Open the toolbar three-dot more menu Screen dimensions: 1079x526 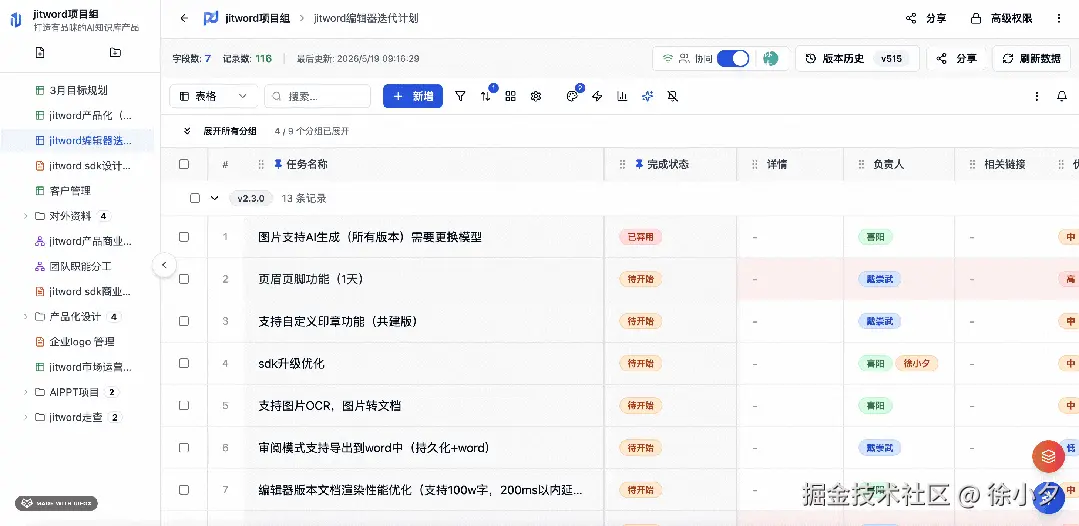1037,96
